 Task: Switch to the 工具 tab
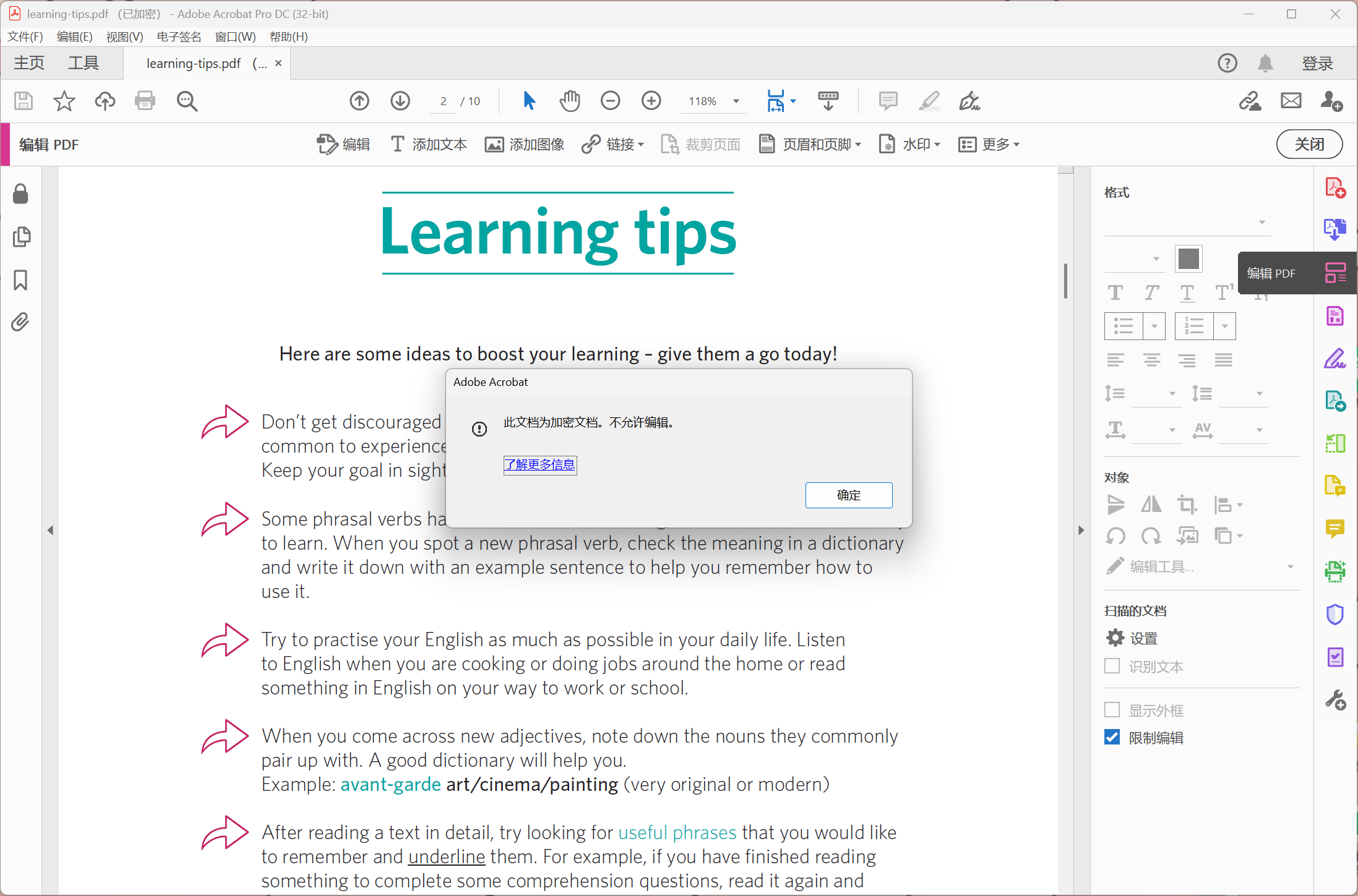point(84,63)
